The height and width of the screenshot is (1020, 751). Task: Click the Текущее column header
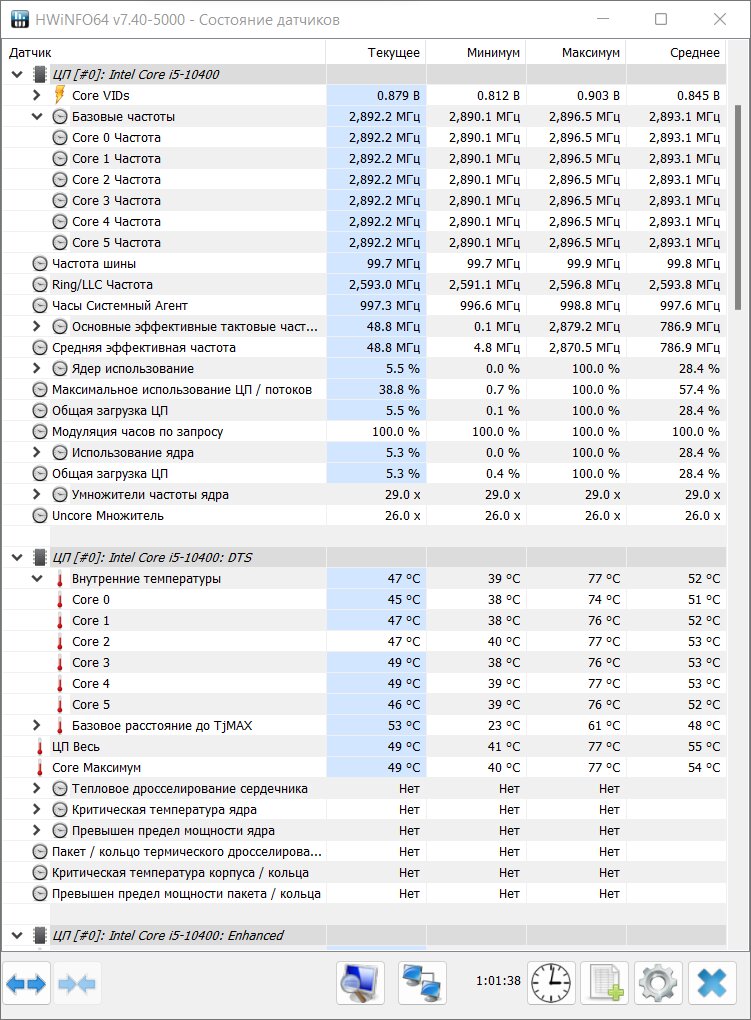point(376,53)
